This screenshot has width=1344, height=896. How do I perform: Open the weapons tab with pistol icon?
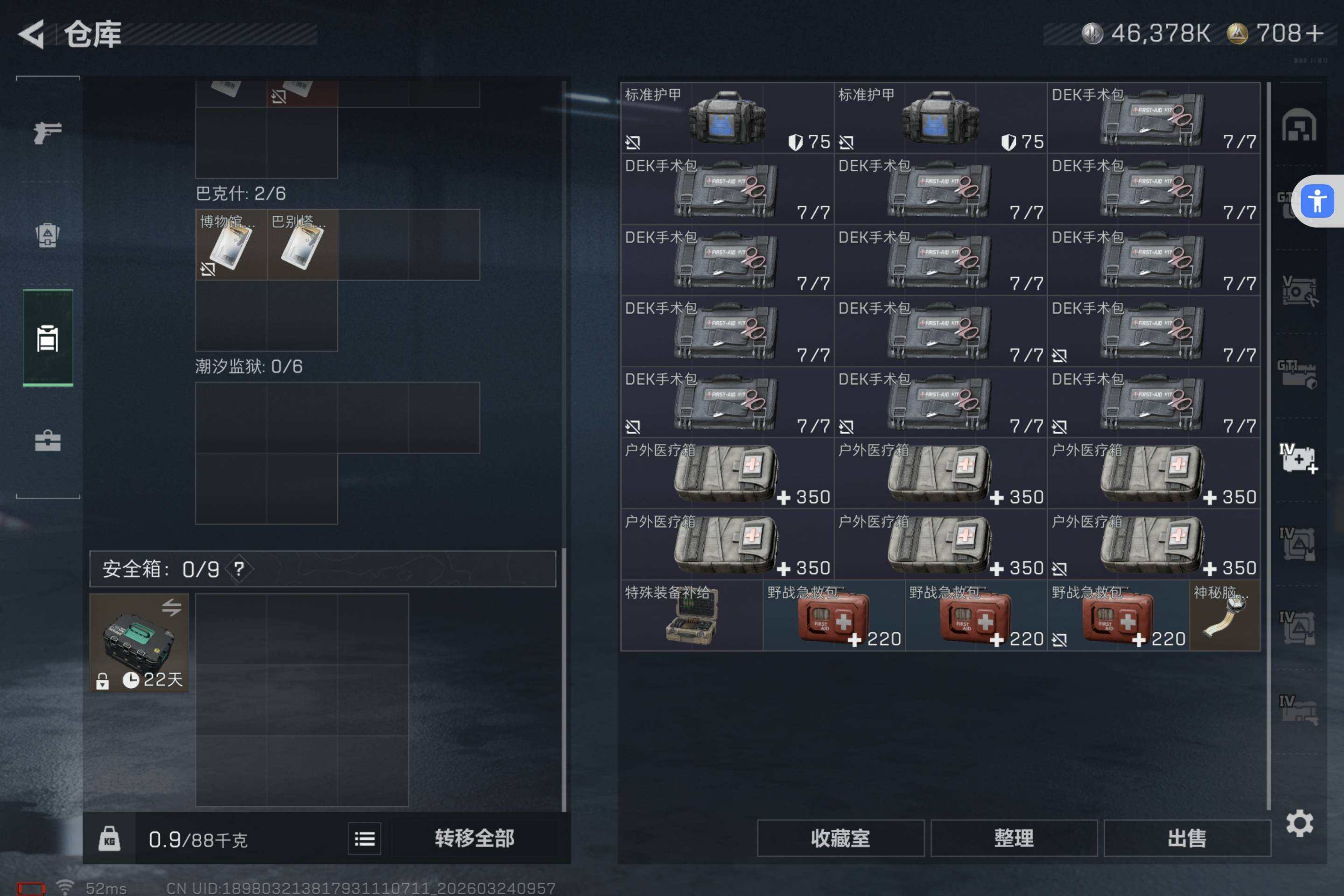(48, 133)
